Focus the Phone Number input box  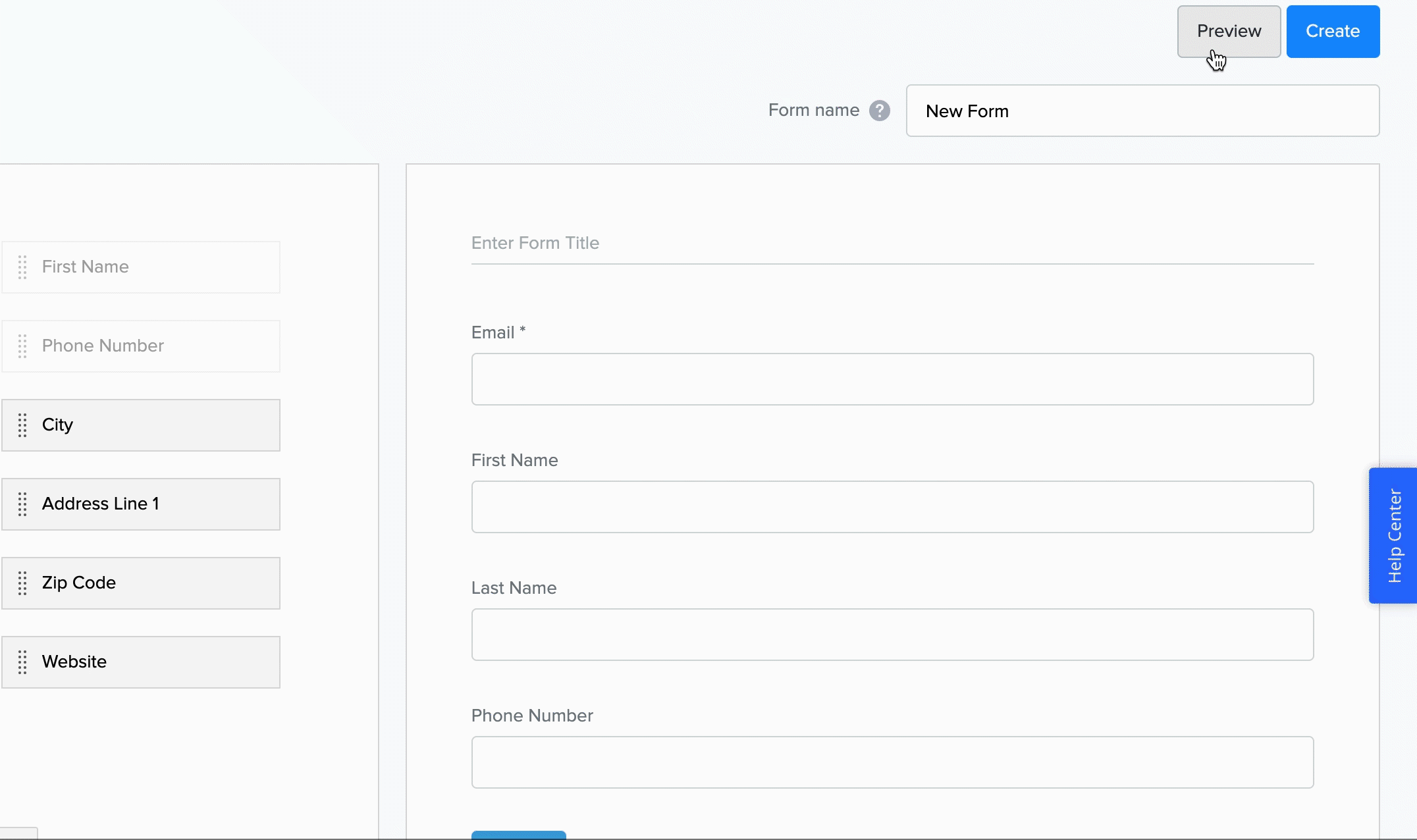pyautogui.click(x=892, y=762)
